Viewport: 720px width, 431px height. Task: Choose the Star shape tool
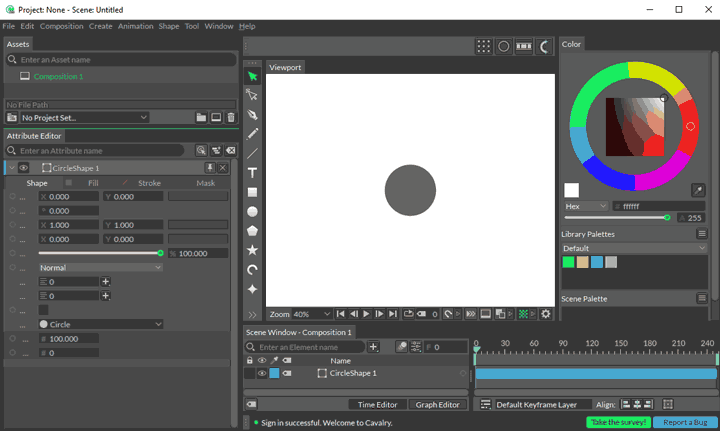[253, 250]
